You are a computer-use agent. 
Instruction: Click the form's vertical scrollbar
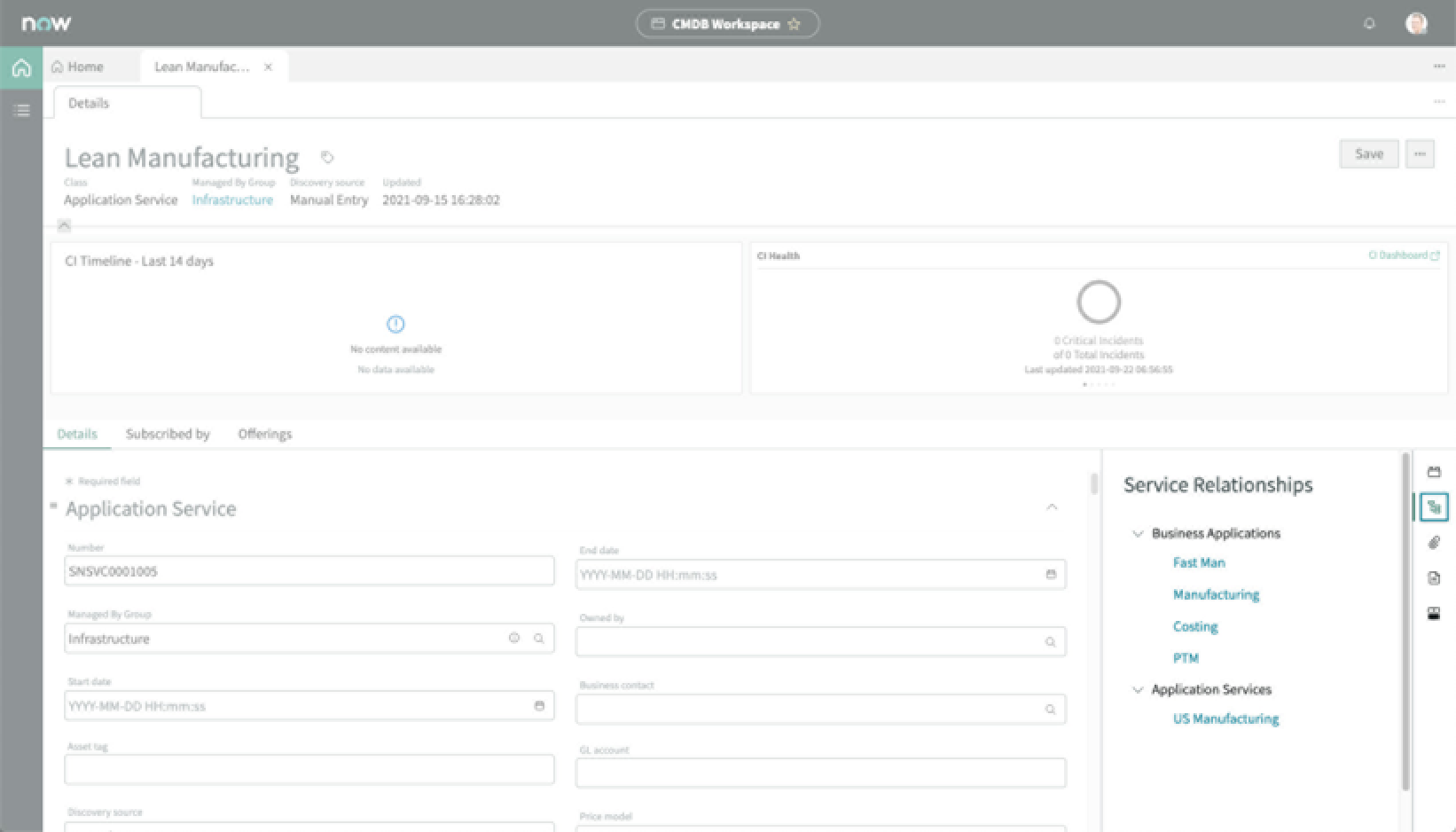click(1094, 484)
